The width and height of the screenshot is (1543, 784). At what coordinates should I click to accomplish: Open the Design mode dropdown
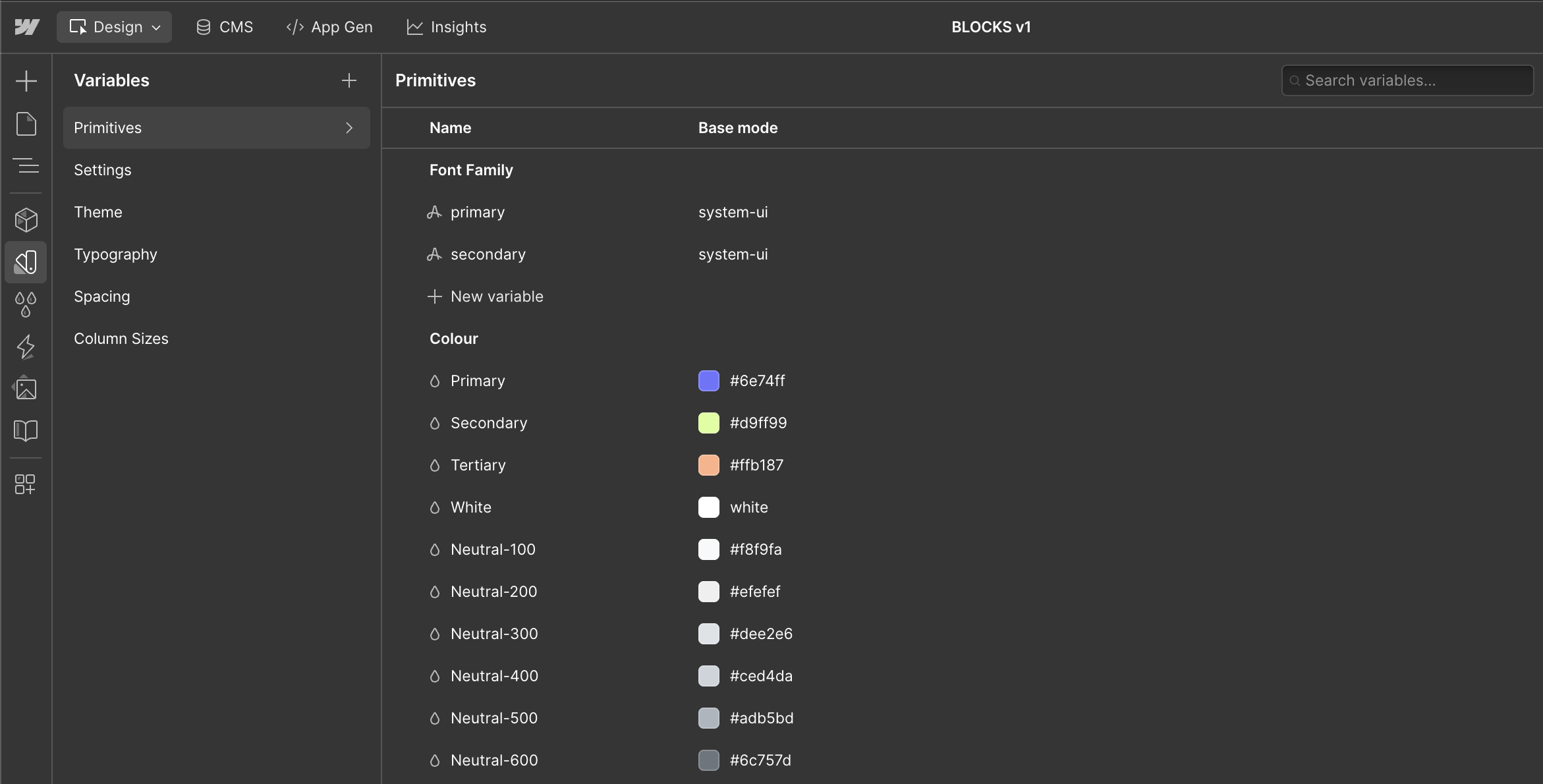[115, 27]
